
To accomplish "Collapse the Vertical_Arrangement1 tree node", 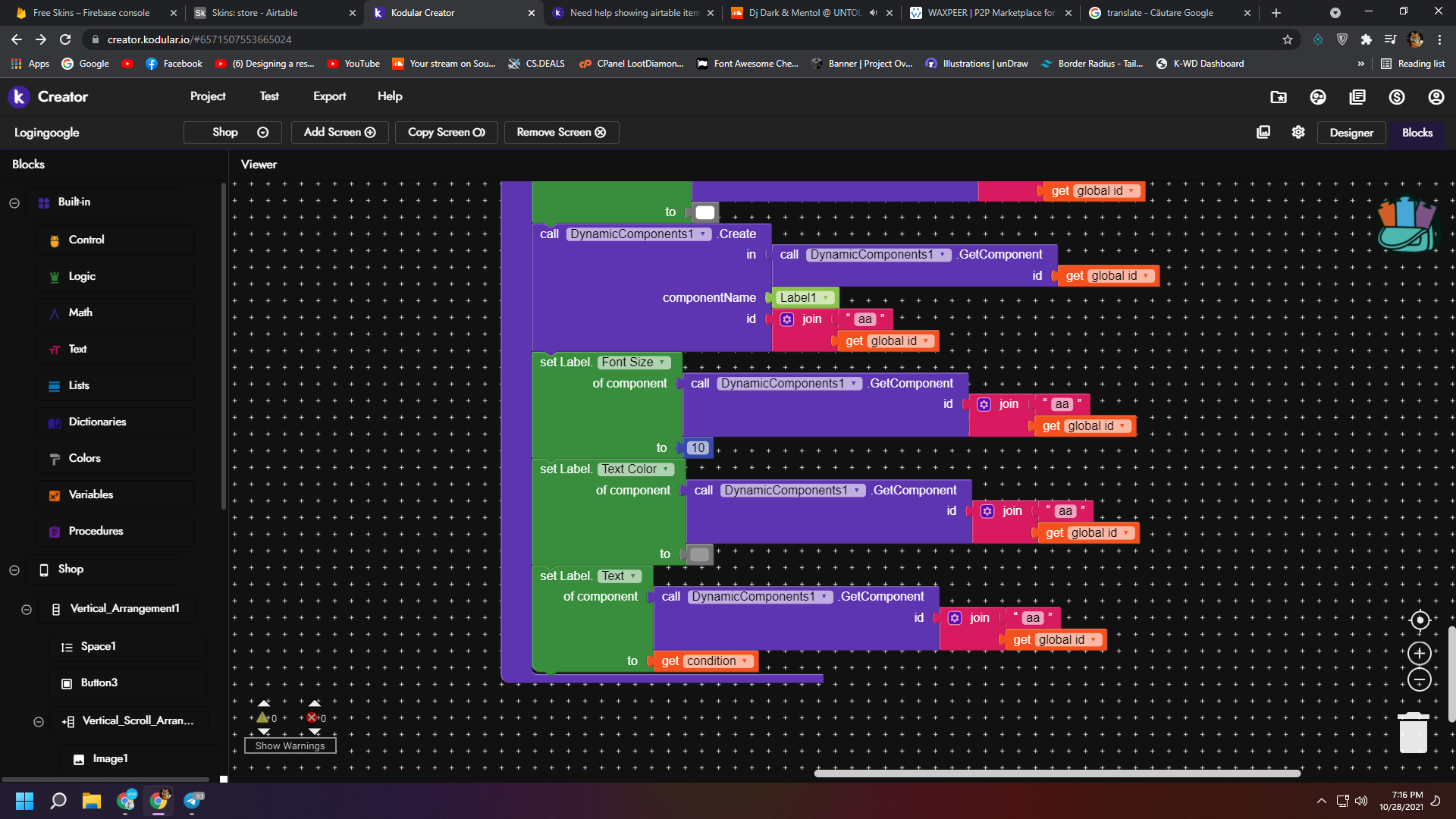I will pos(27,609).
